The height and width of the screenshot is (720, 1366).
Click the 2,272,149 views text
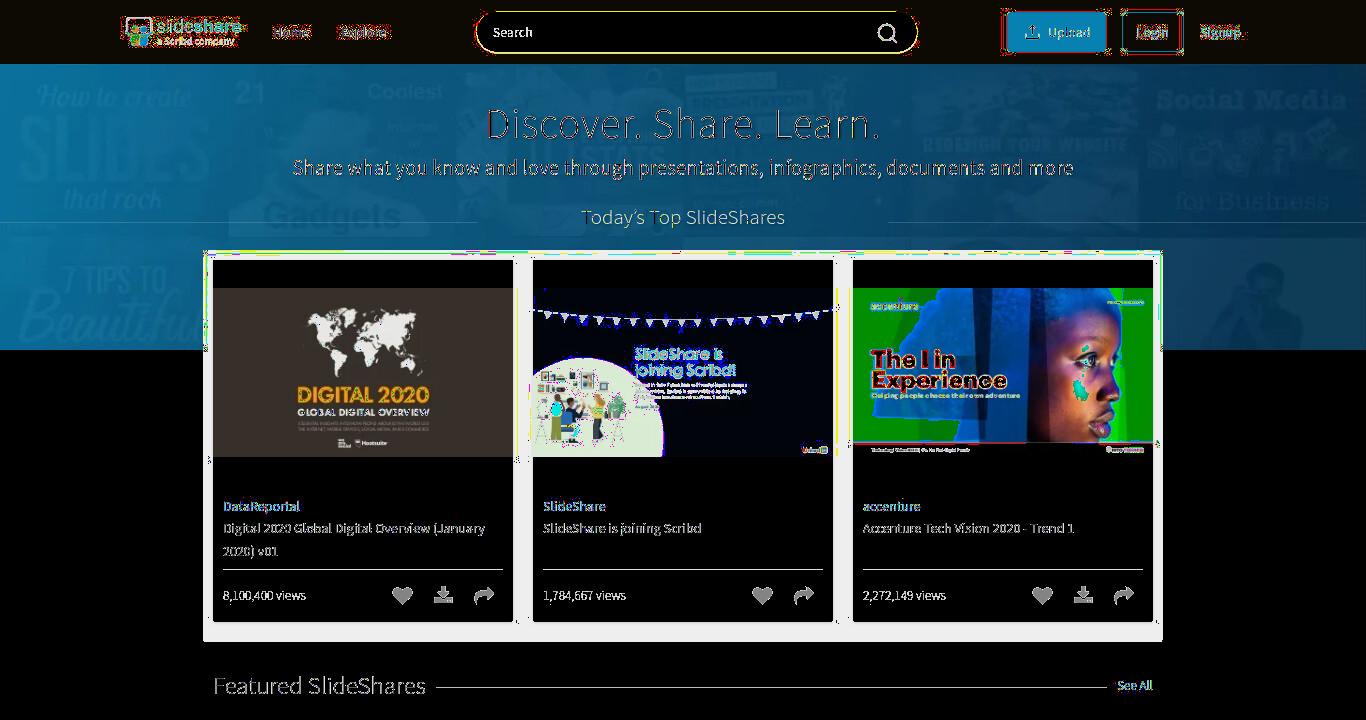(904, 595)
